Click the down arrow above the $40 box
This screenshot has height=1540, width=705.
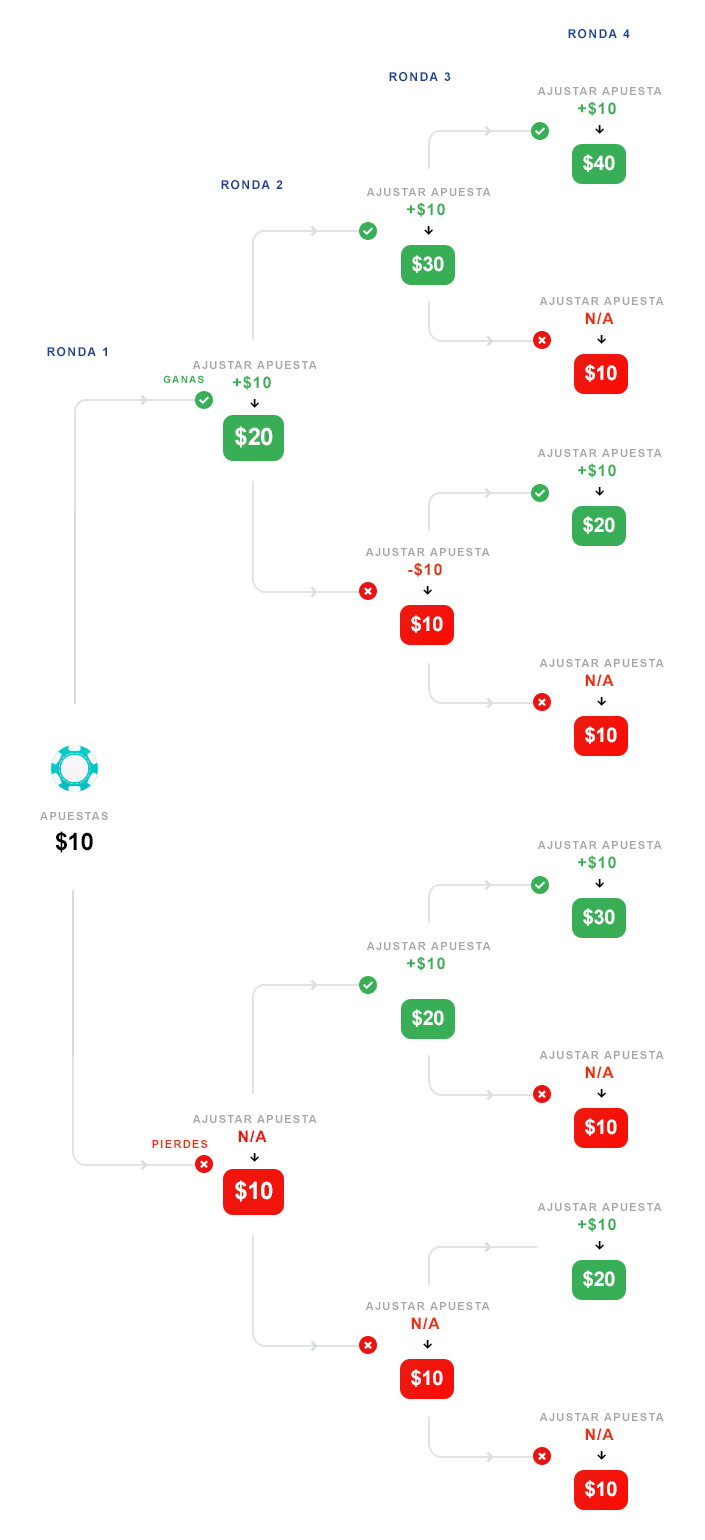click(x=599, y=129)
